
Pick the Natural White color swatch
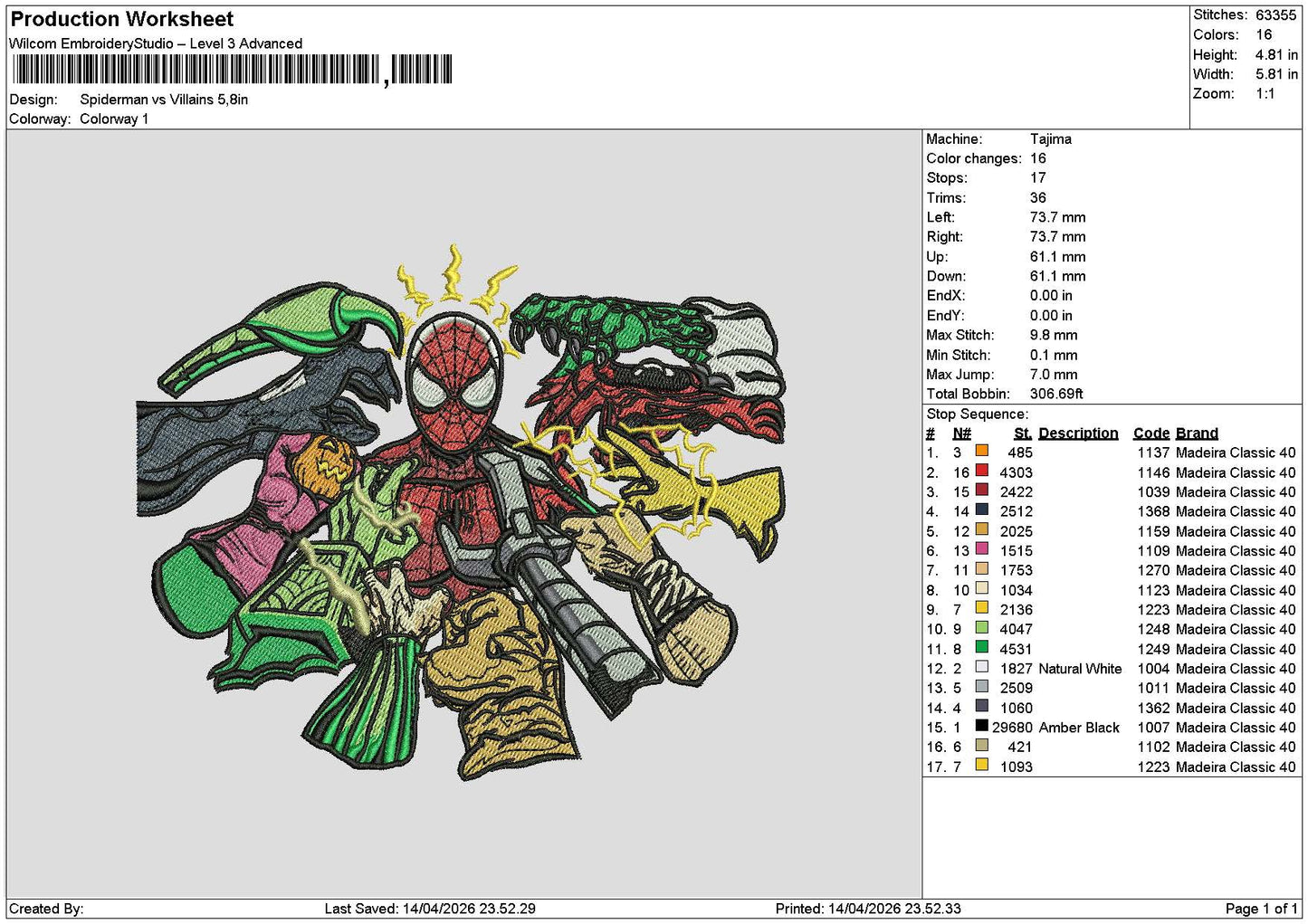981,668
